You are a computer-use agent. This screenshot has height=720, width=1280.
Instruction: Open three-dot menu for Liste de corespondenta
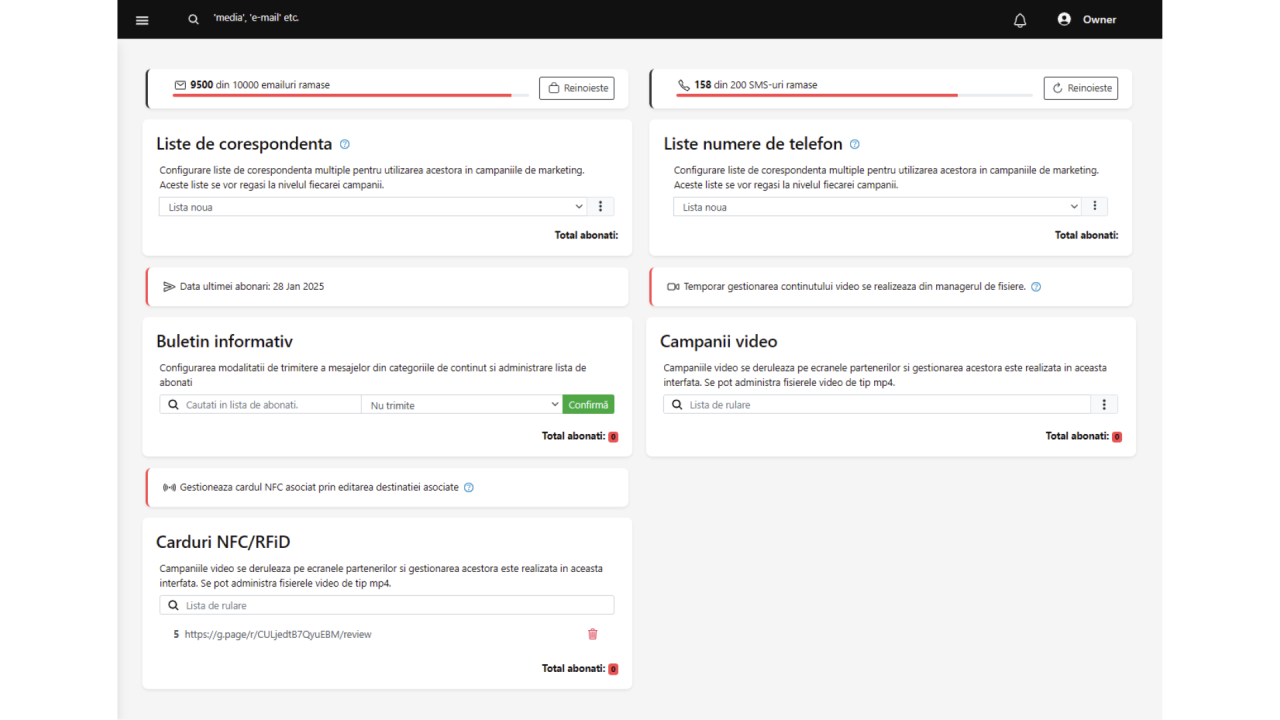point(601,207)
